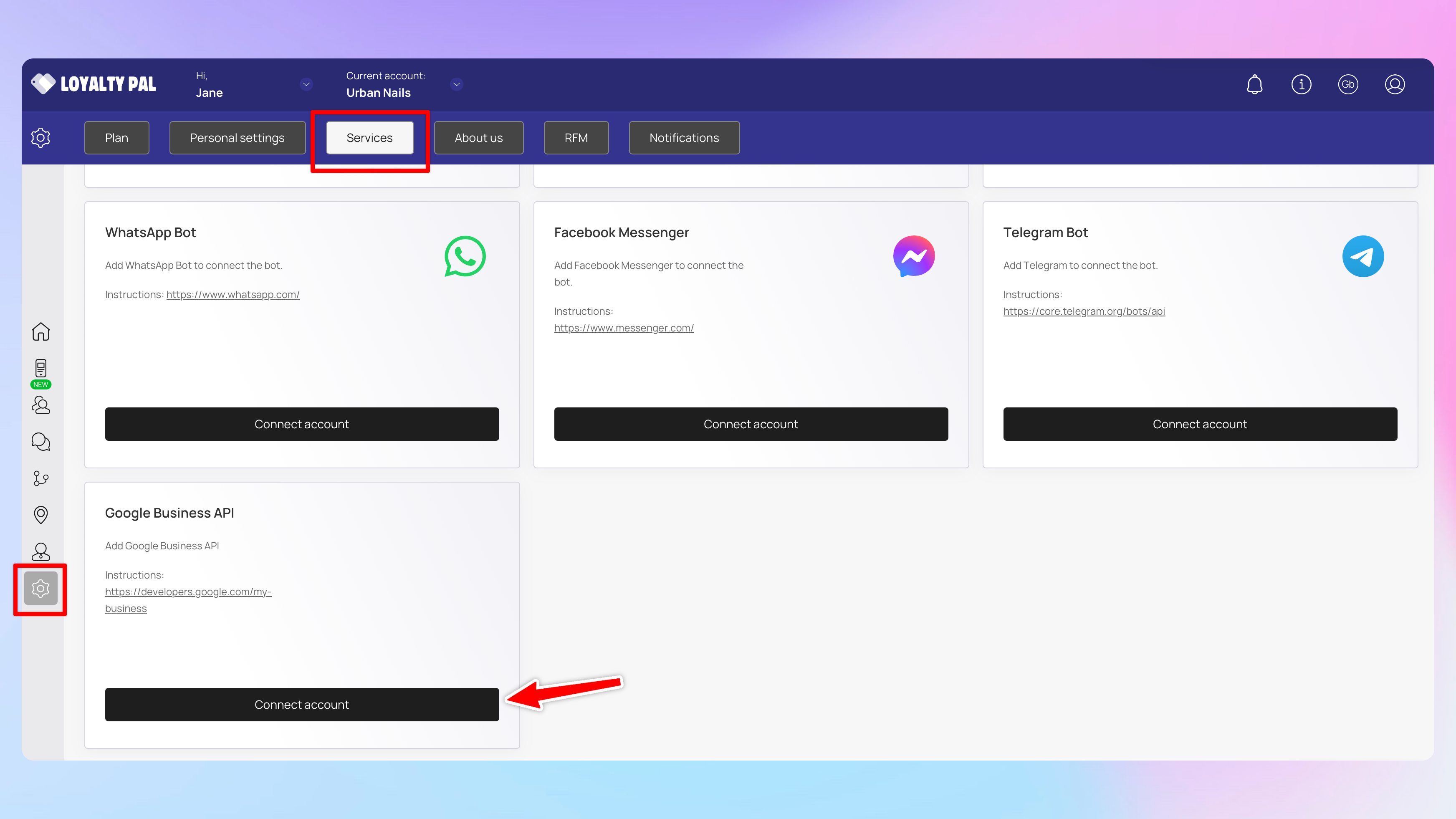Open the user profile avatar icon
This screenshot has width=1456, height=819.
[x=1394, y=84]
